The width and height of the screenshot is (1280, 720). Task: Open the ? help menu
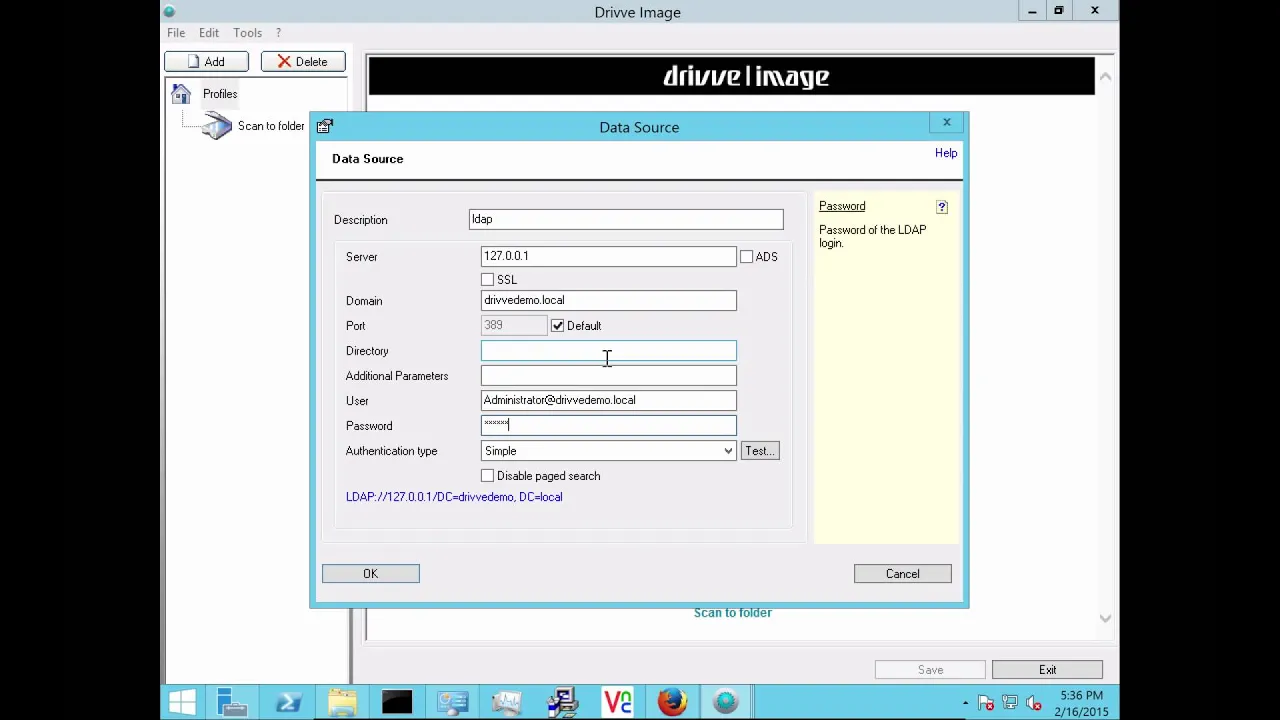(278, 33)
